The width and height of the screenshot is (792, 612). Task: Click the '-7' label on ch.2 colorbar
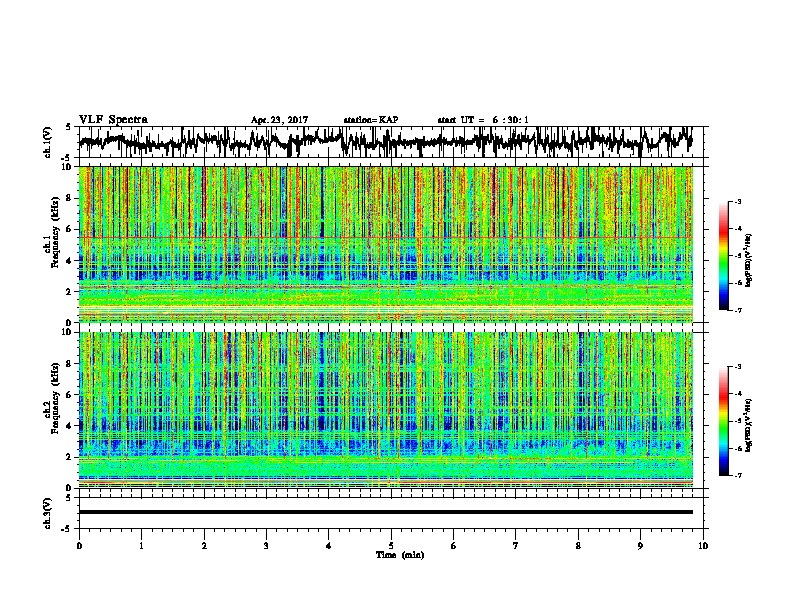(x=737, y=476)
